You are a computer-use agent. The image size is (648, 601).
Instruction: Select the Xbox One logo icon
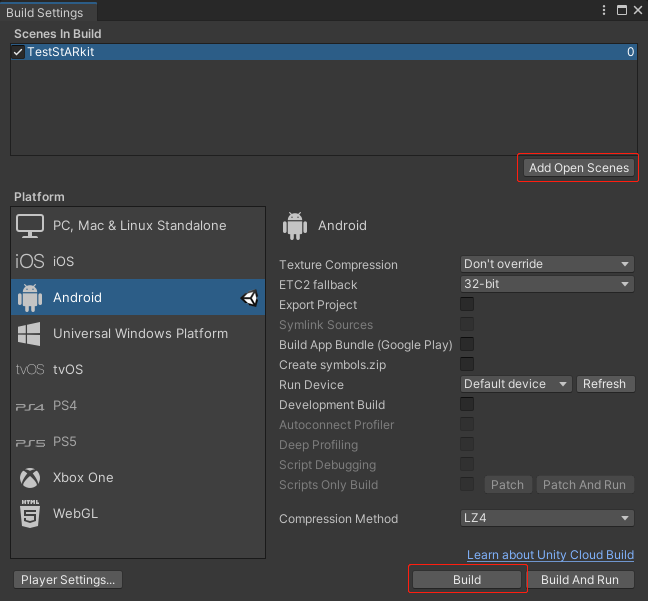(x=30, y=478)
